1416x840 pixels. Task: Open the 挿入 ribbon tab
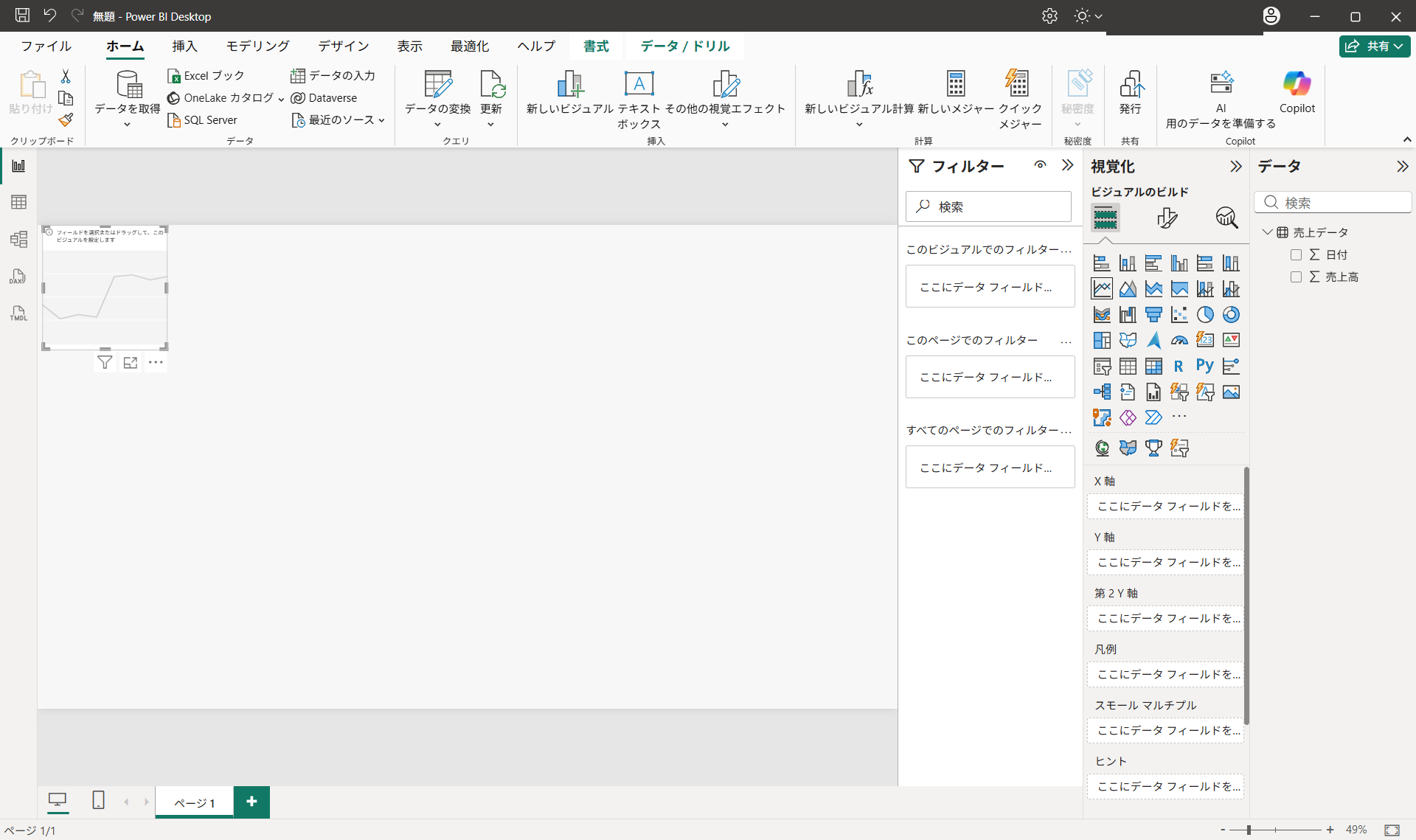(184, 46)
